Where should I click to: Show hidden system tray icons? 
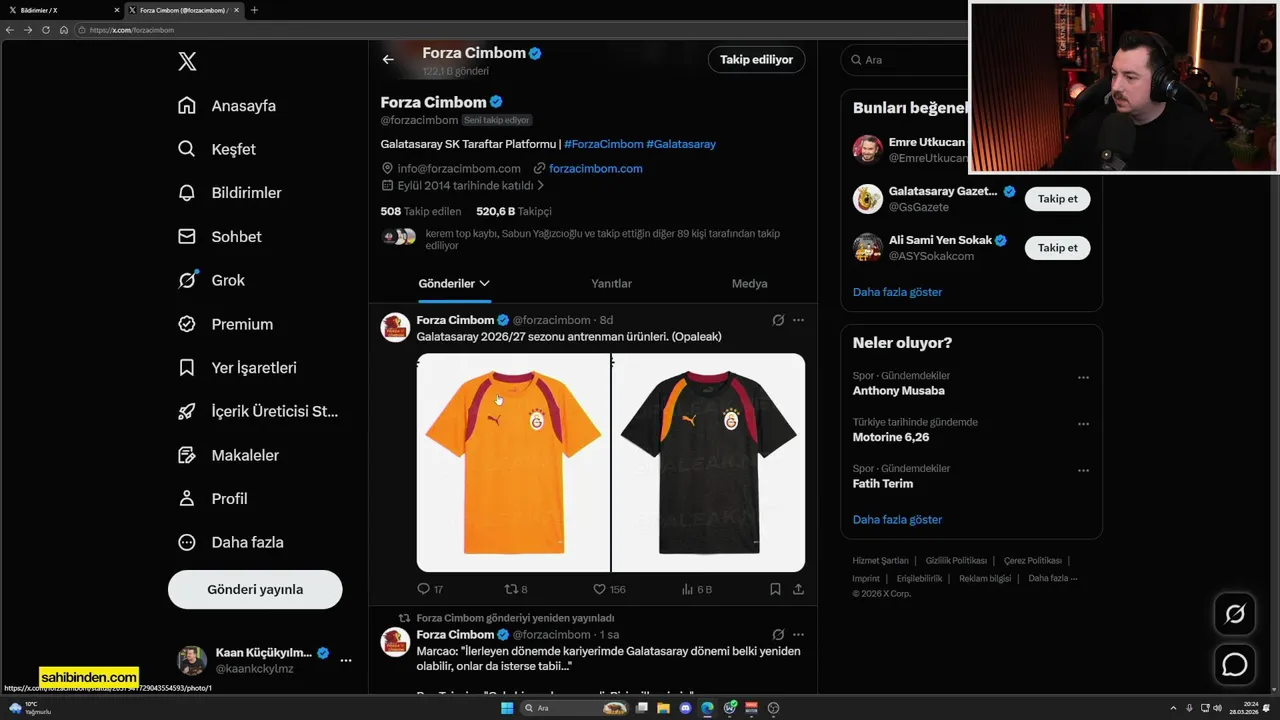point(1174,708)
